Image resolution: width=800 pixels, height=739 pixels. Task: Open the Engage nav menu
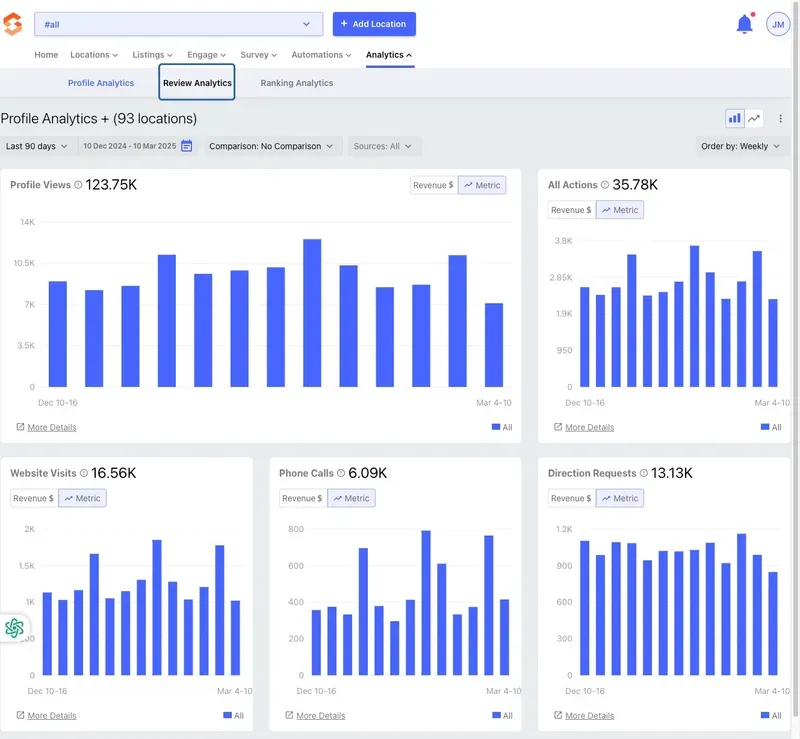[x=207, y=55]
